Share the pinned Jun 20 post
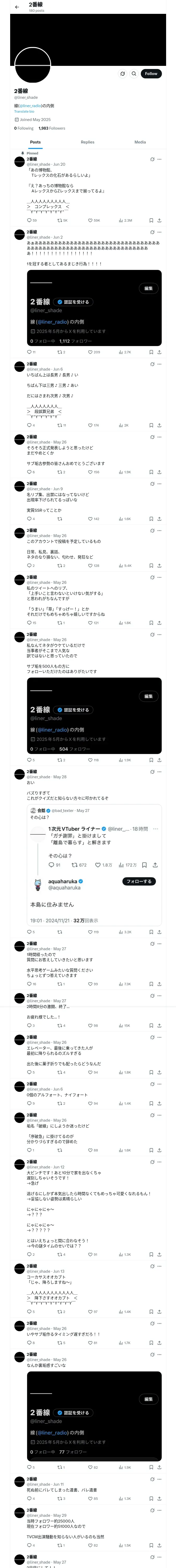 159,220
